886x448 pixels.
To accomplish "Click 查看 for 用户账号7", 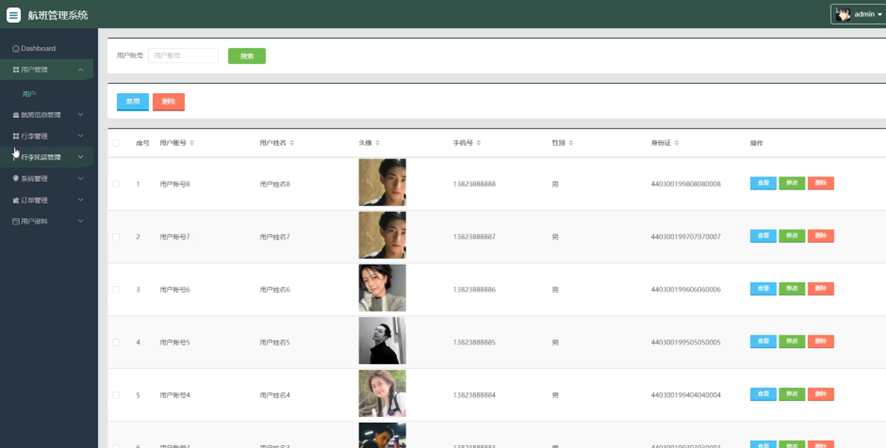I will pos(763,236).
